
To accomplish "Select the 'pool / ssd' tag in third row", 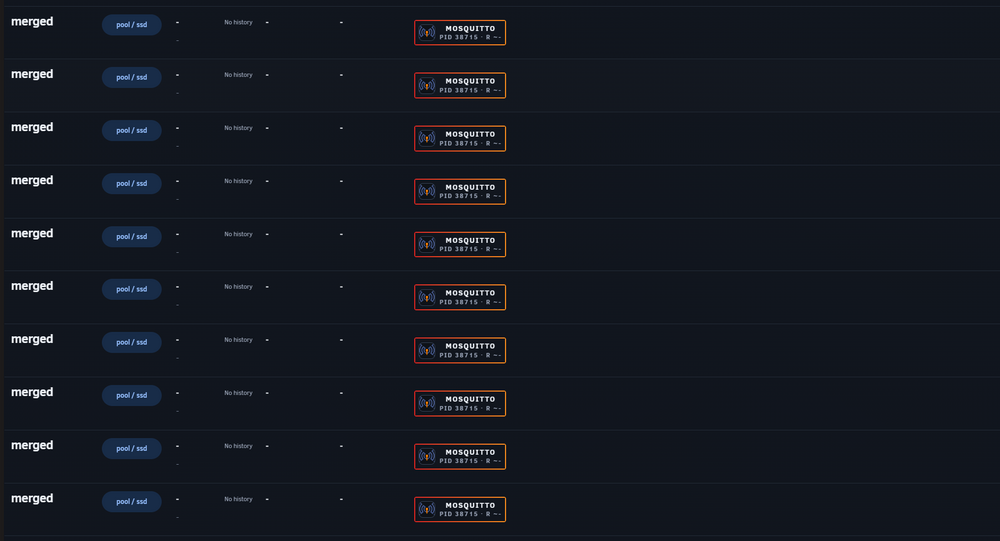I will click(x=131, y=130).
